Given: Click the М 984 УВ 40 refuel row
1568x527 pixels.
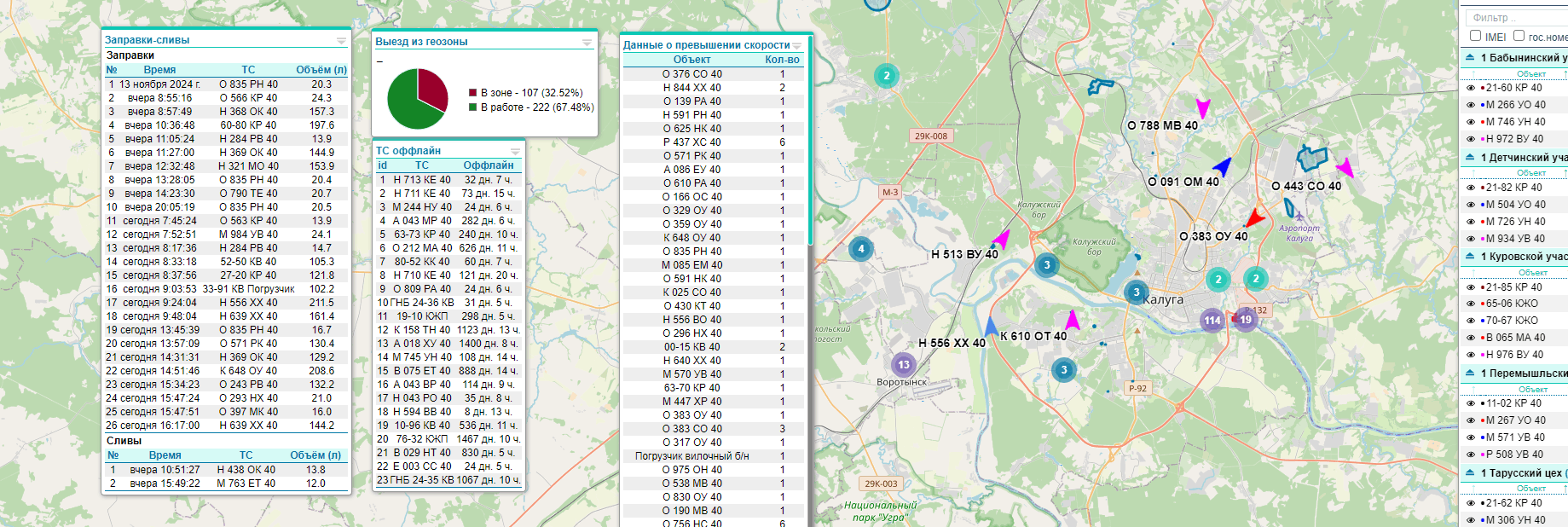Looking at the screenshot, I should tap(226, 235).
